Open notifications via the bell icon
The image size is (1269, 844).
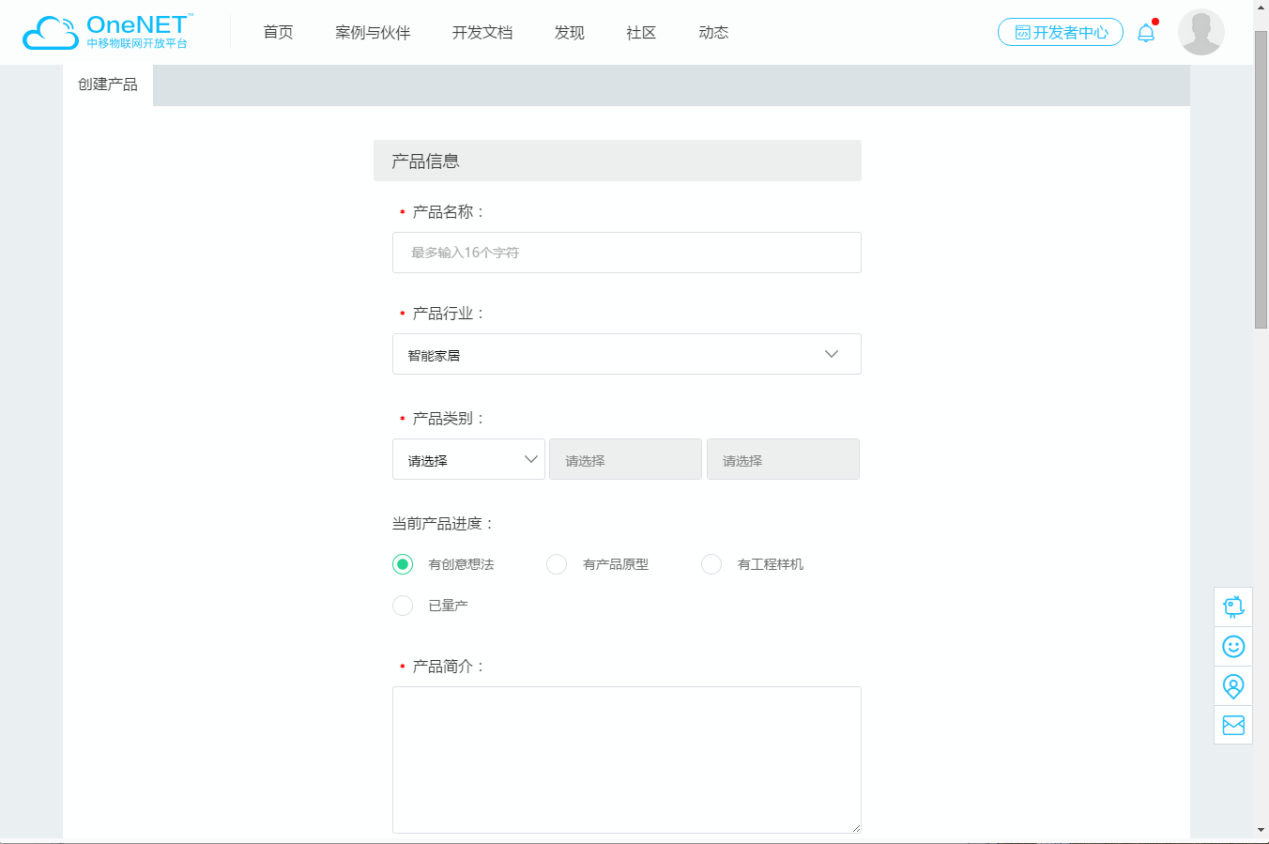[x=1146, y=31]
